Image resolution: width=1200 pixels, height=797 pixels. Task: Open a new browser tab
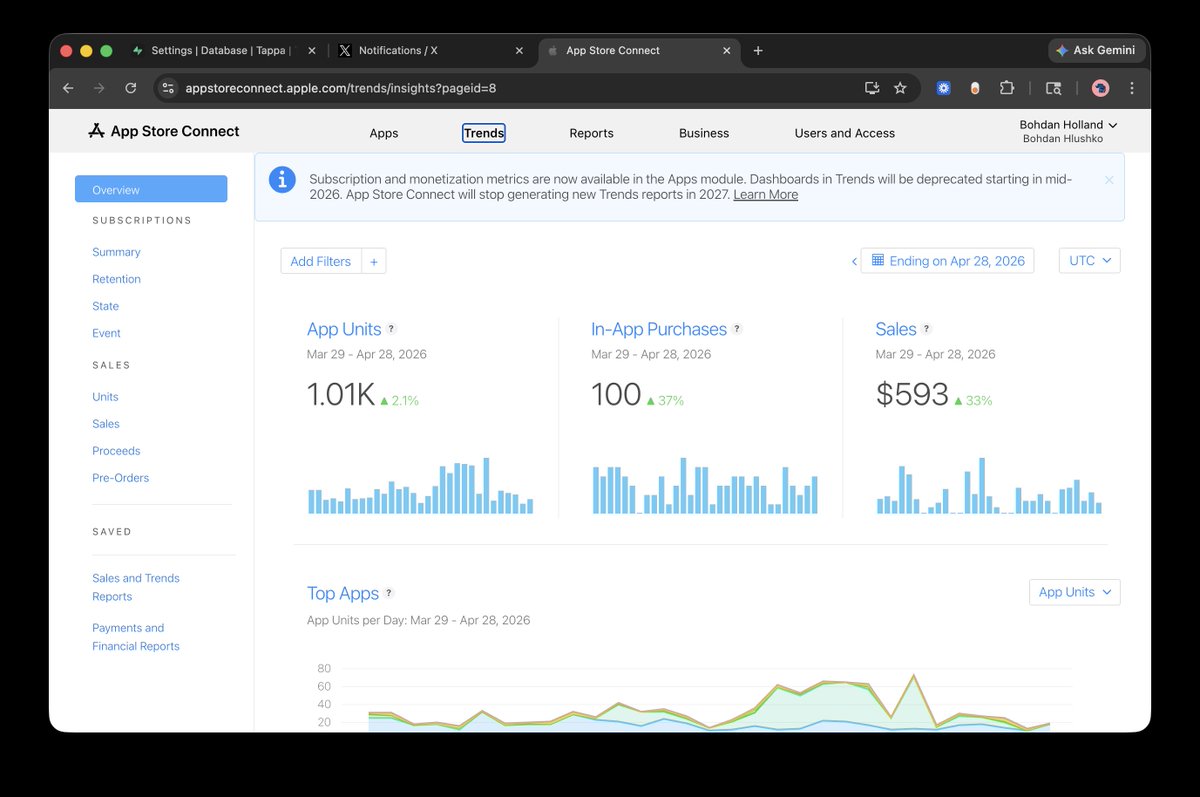758,51
